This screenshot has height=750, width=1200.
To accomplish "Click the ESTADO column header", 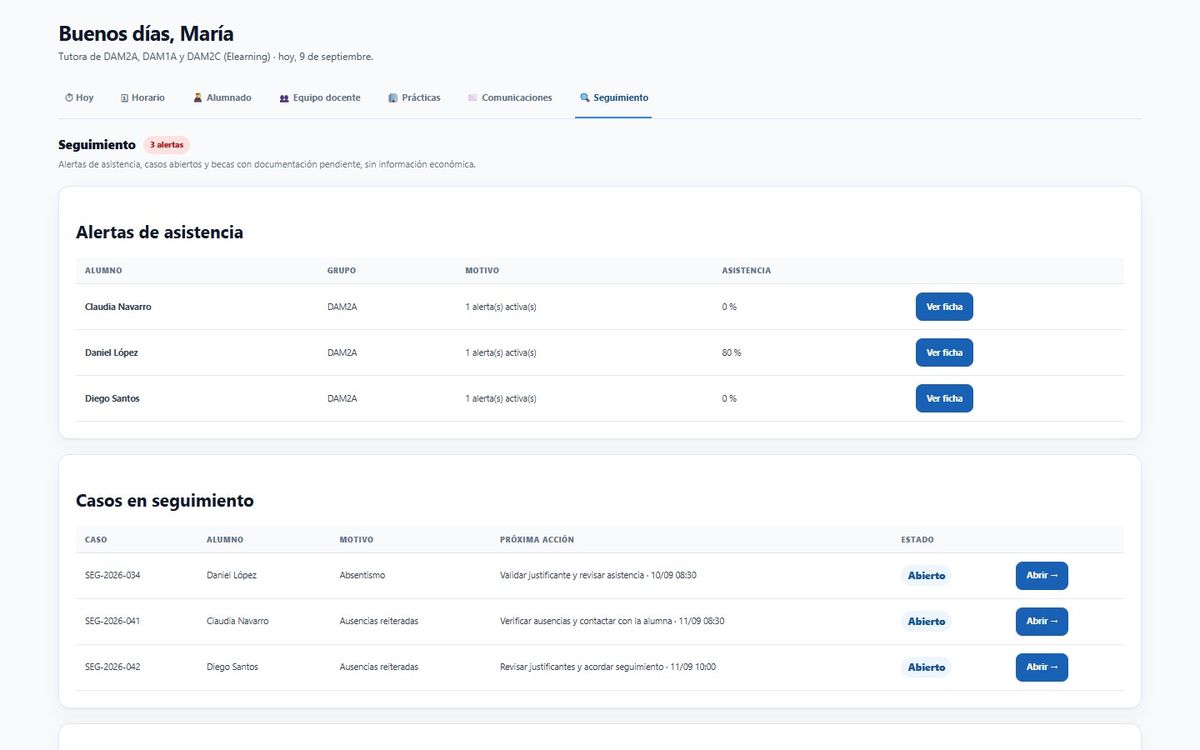I will (917, 540).
